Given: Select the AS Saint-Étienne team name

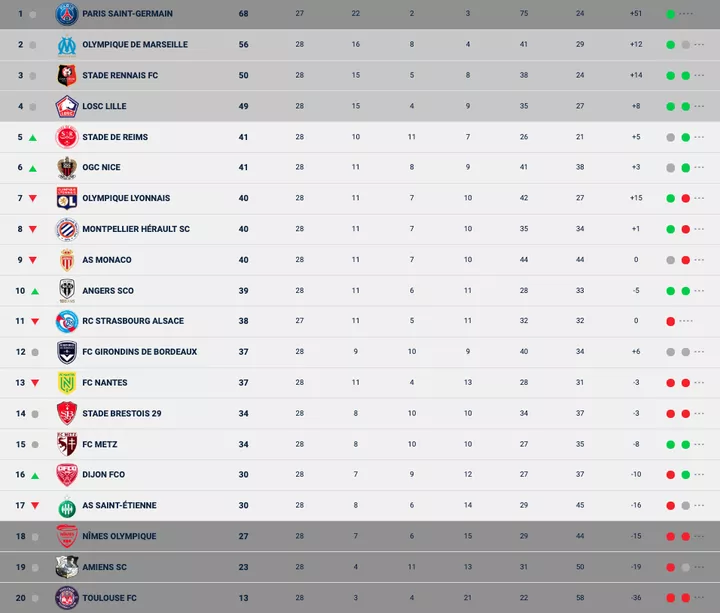Looking at the screenshot, I should (119, 506).
